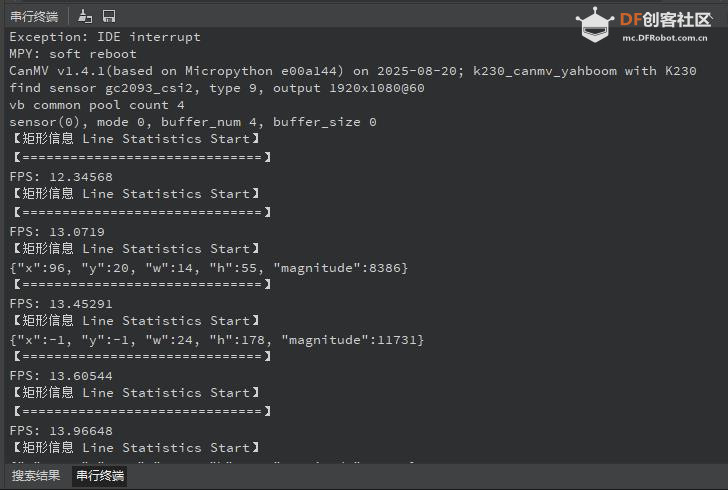Click the clear terminal broom icon

coord(85,16)
